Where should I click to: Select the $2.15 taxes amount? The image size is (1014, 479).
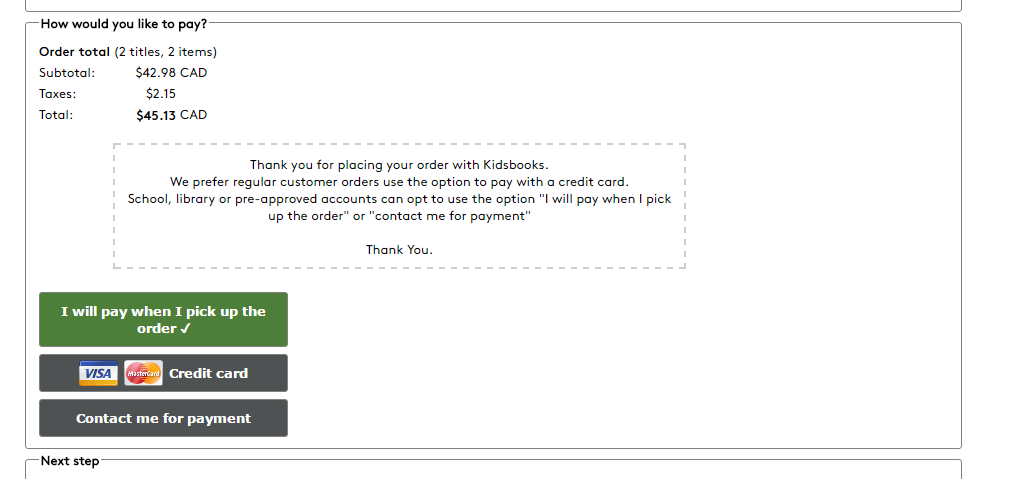(161, 94)
